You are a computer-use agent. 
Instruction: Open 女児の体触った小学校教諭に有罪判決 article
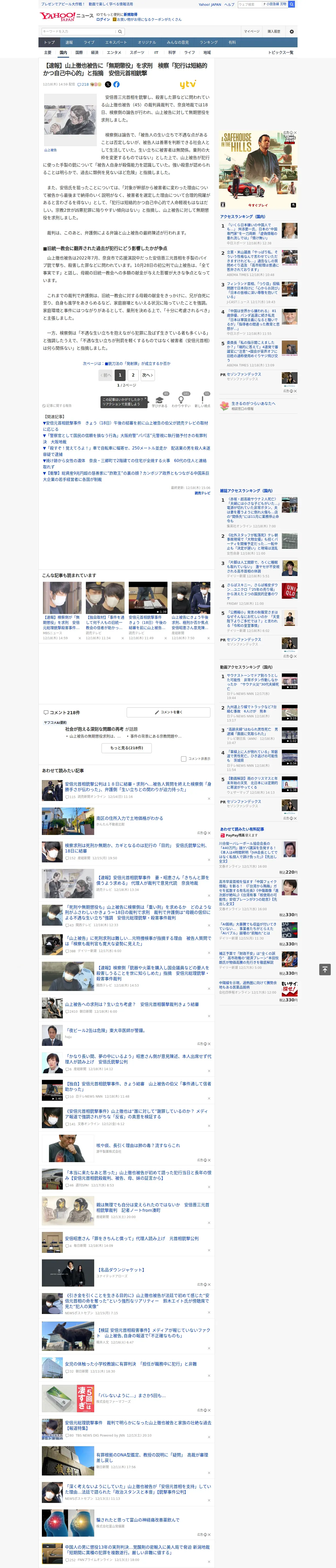pyautogui.click(x=131, y=1364)
